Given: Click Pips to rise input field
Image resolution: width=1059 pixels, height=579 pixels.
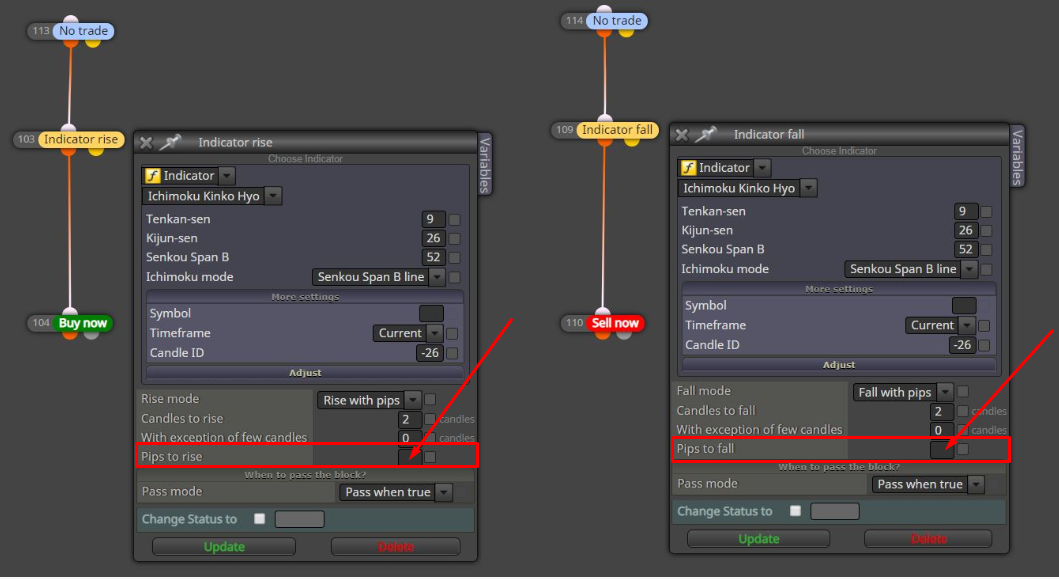Looking at the screenshot, I should tap(410, 457).
